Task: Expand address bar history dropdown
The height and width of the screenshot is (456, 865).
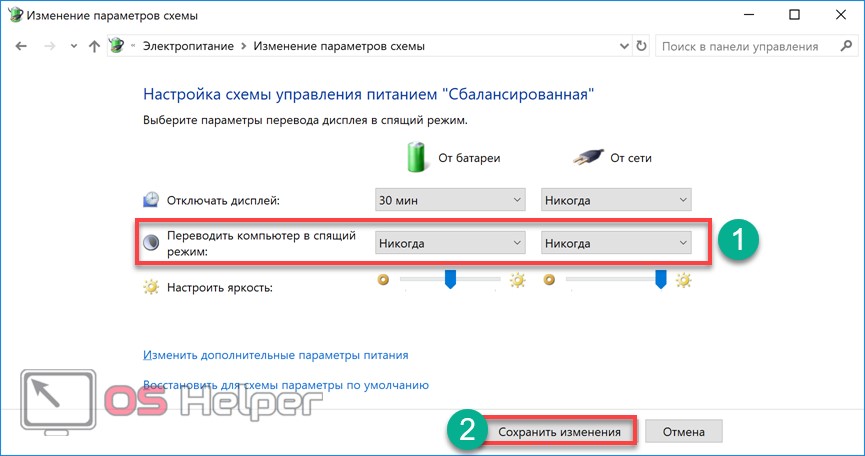Action: (x=624, y=46)
